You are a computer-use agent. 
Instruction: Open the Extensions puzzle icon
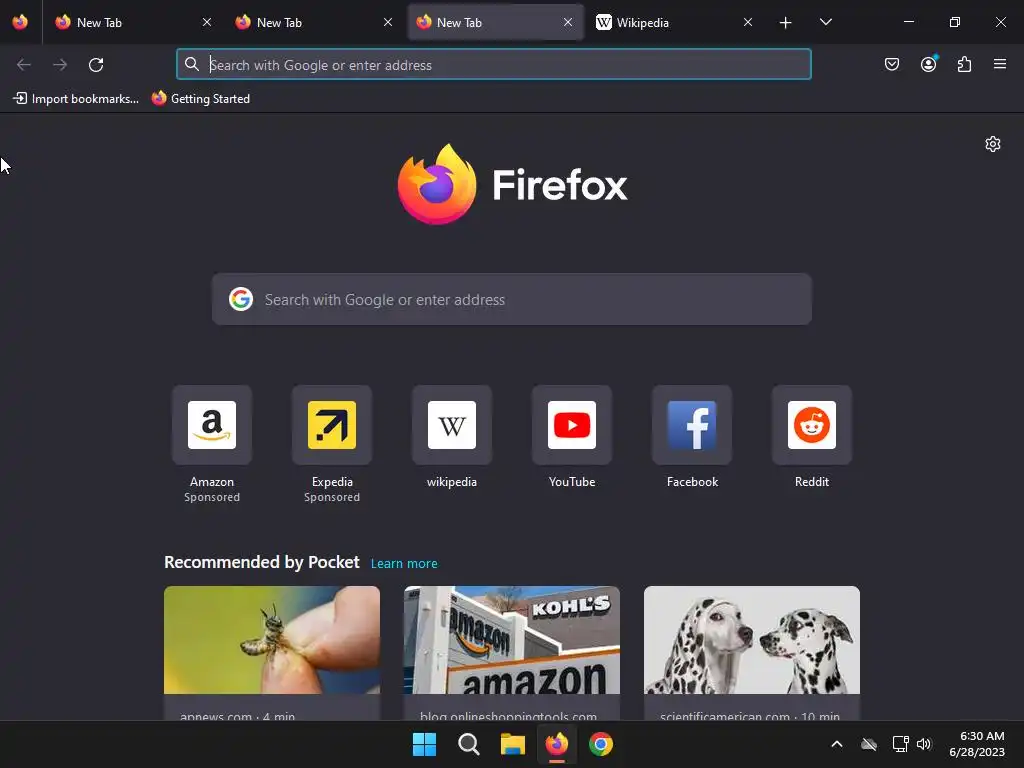pos(965,64)
